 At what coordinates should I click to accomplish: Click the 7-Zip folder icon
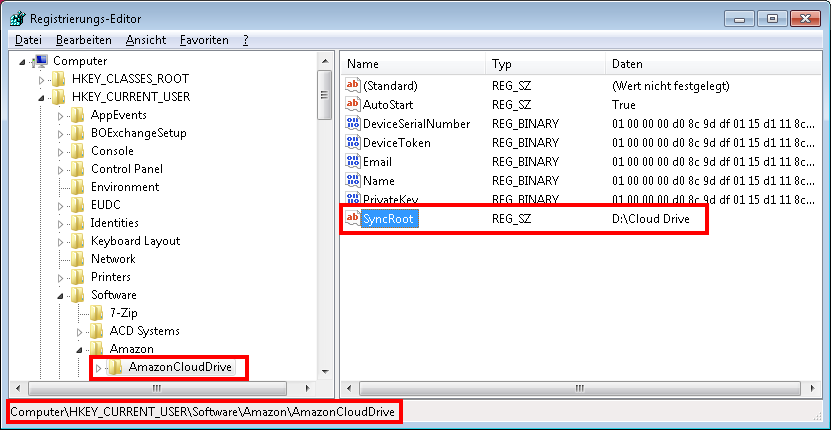coord(97,313)
